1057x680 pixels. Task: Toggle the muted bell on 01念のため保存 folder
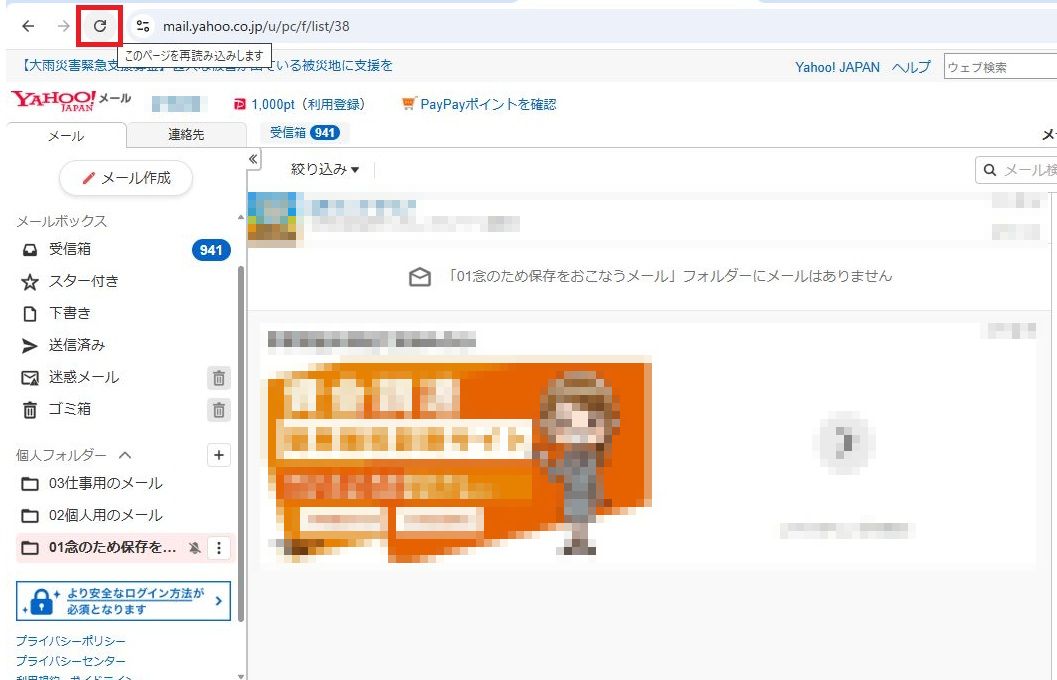[x=195, y=548]
